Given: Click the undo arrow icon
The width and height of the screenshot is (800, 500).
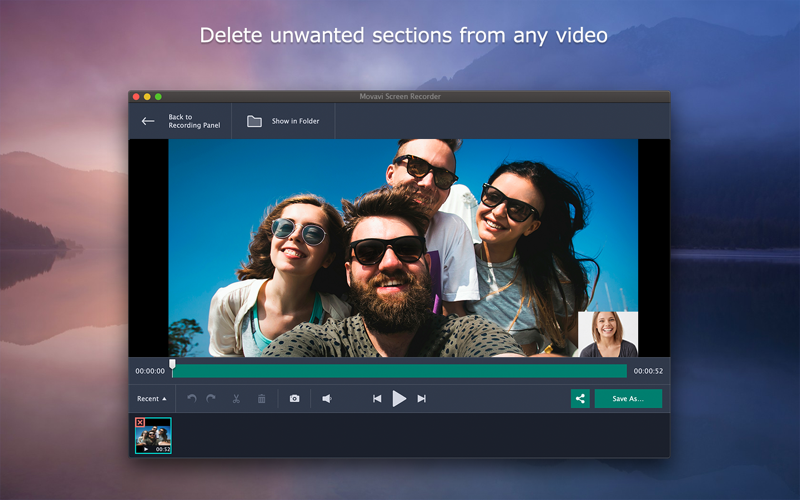Looking at the screenshot, I should [x=192, y=398].
